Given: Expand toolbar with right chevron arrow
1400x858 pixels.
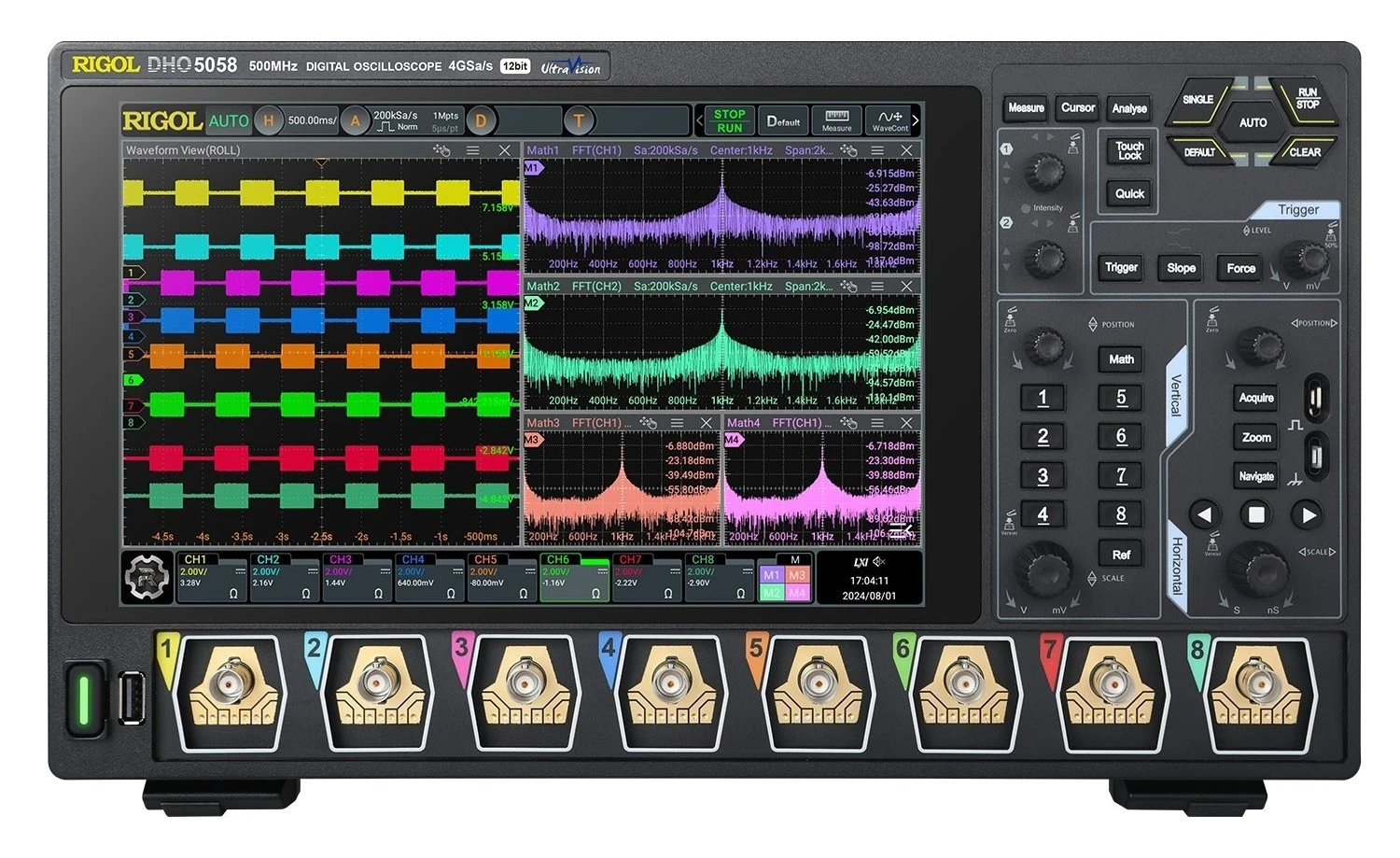Looking at the screenshot, I should [916, 120].
